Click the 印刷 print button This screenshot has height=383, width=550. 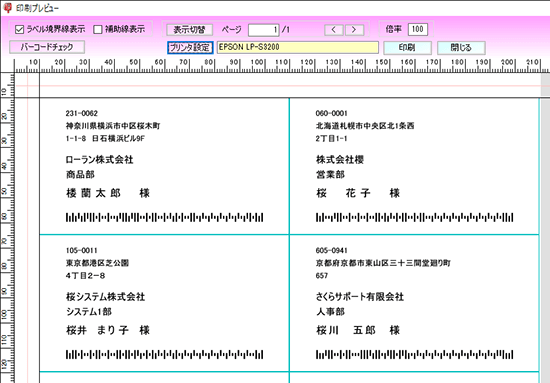[x=407, y=47]
